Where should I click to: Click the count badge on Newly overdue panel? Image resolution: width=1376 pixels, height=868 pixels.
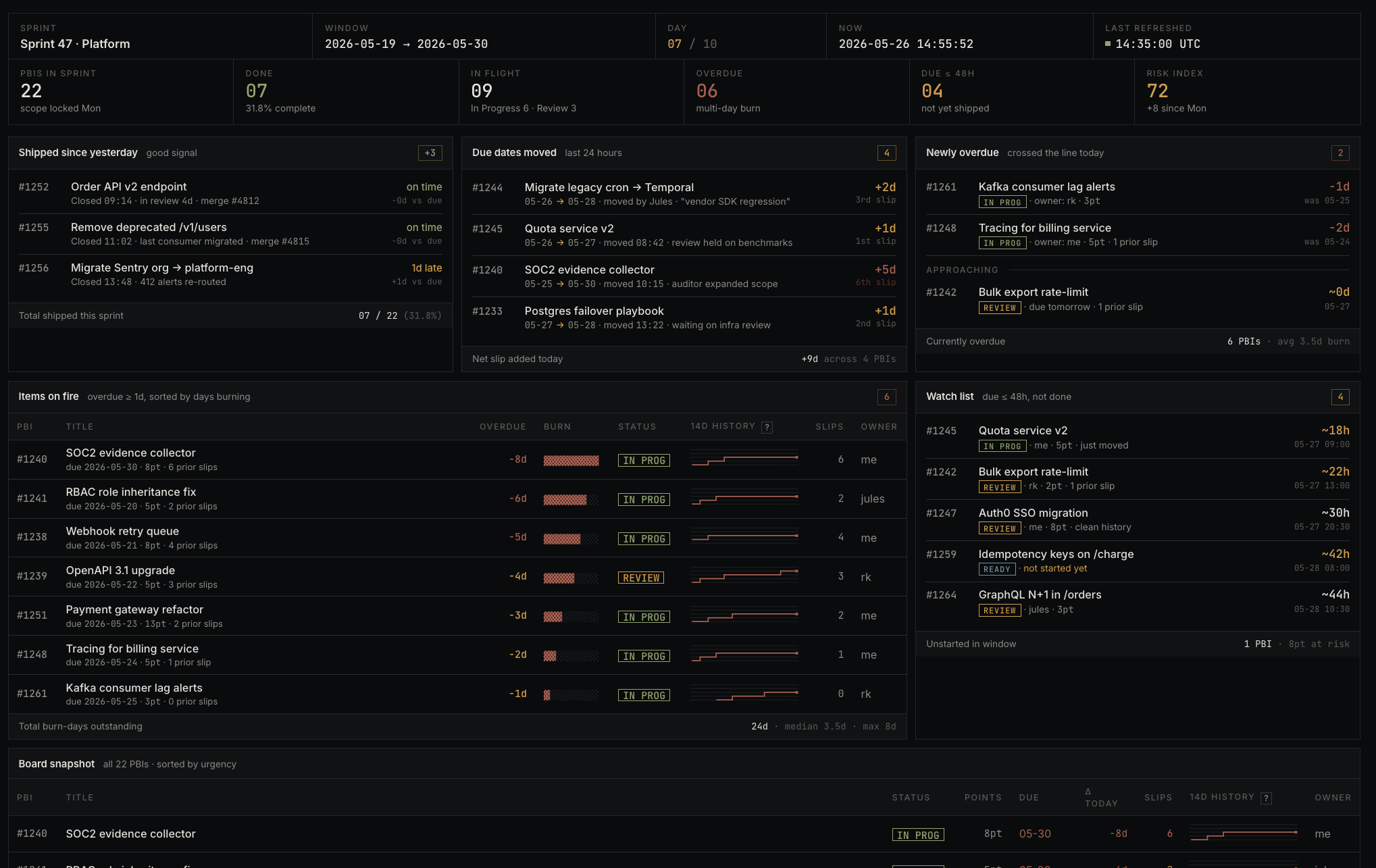(x=1340, y=153)
